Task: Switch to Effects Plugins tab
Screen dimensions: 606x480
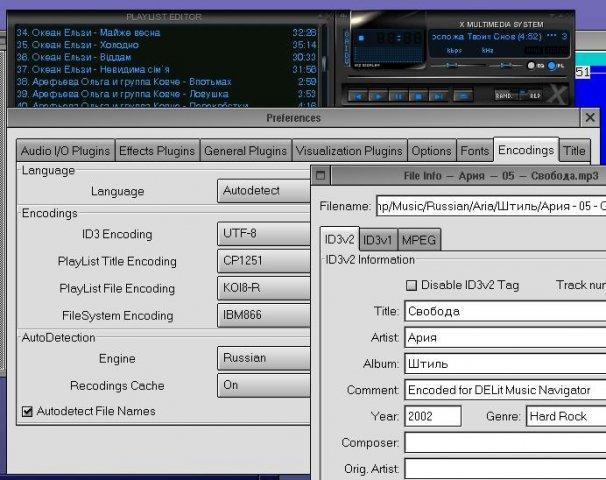Action: click(x=157, y=151)
